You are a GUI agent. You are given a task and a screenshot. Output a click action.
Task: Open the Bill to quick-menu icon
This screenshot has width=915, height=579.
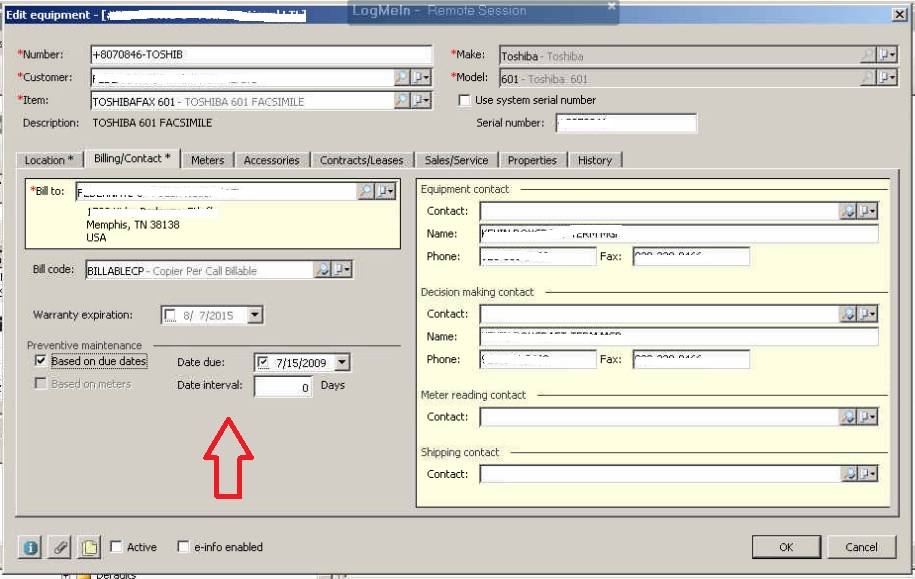click(x=385, y=191)
